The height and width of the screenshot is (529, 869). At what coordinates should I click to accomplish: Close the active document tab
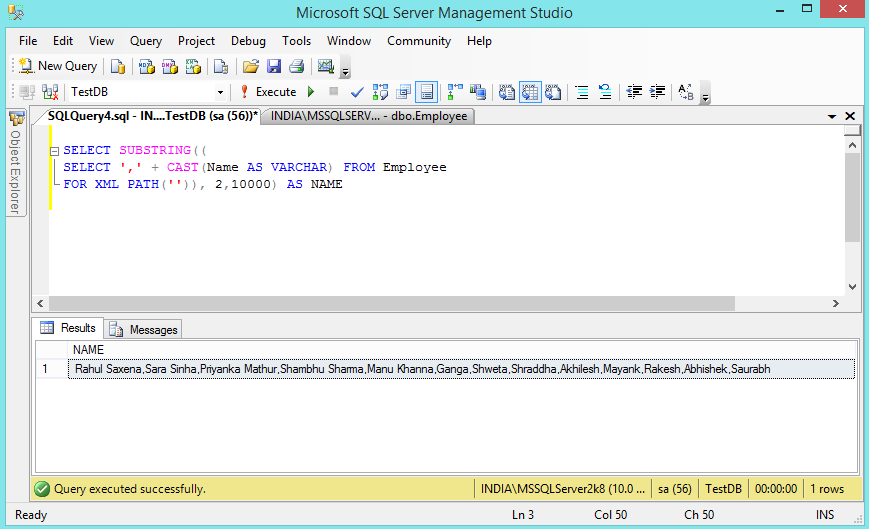point(850,116)
